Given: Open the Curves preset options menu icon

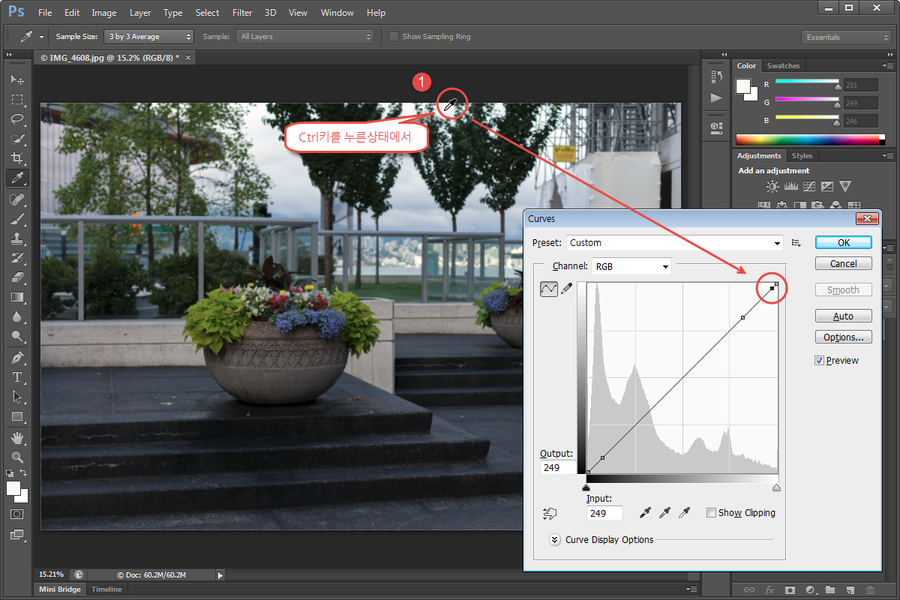Looking at the screenshot, I should (x=796, y=243).
